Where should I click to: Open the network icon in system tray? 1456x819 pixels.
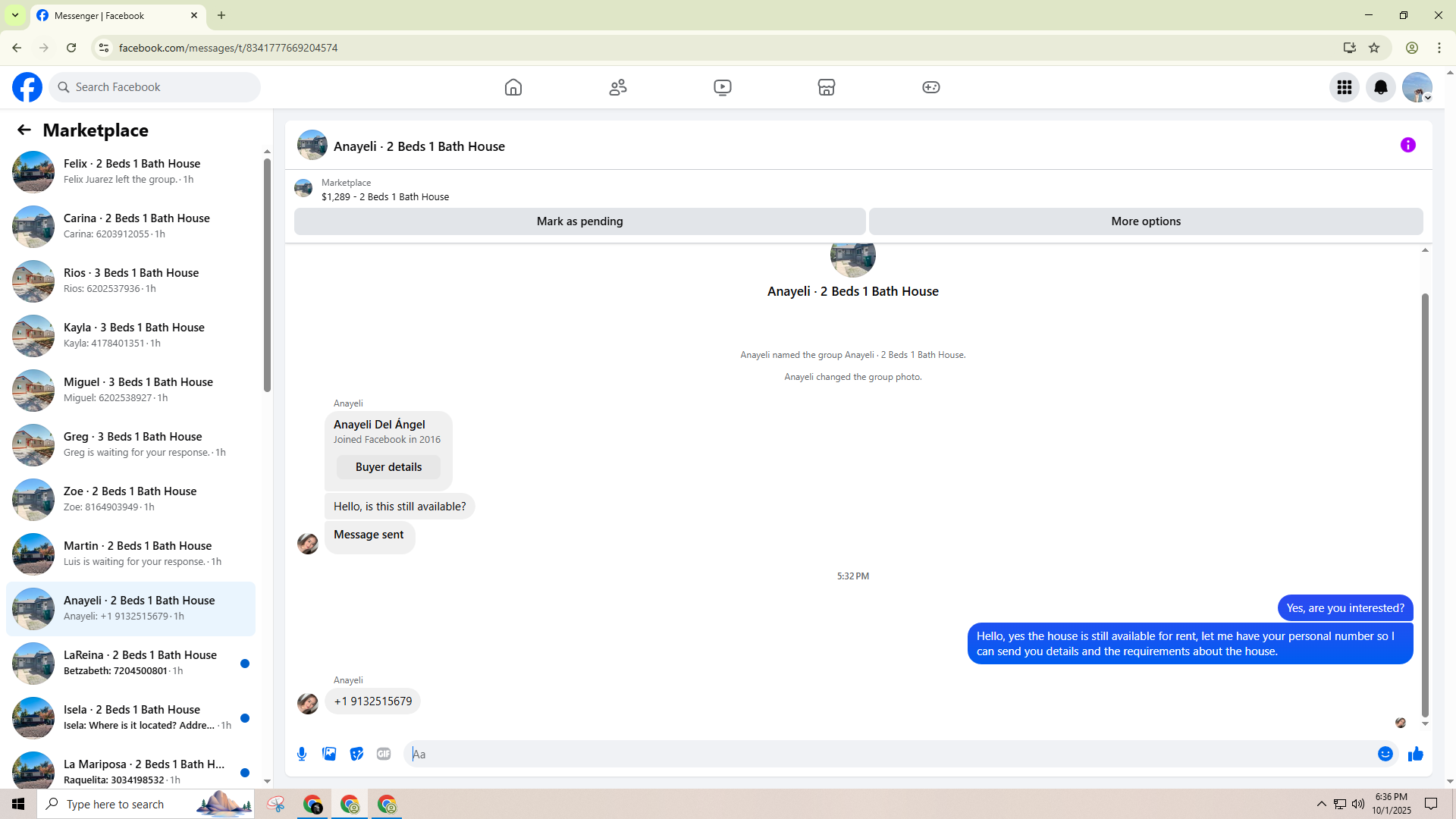(x=1340, y=804)
